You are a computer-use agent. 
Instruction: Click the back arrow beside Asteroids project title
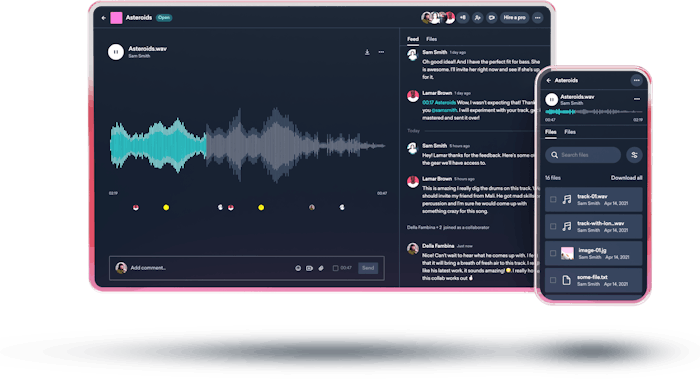[x=104, y=18]
